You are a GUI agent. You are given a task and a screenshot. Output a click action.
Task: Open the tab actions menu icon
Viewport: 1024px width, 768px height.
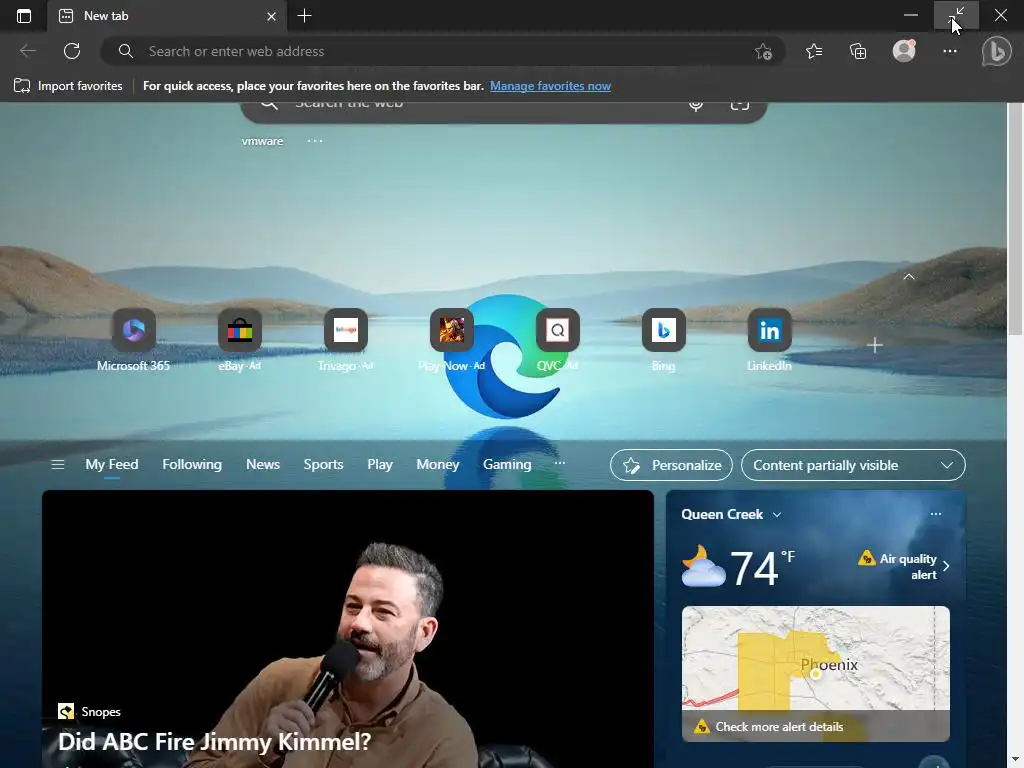click(x=24, y=16)
